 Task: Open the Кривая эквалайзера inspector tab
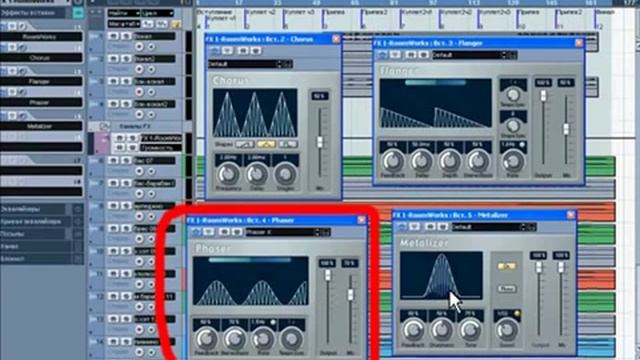coord(36,222)
